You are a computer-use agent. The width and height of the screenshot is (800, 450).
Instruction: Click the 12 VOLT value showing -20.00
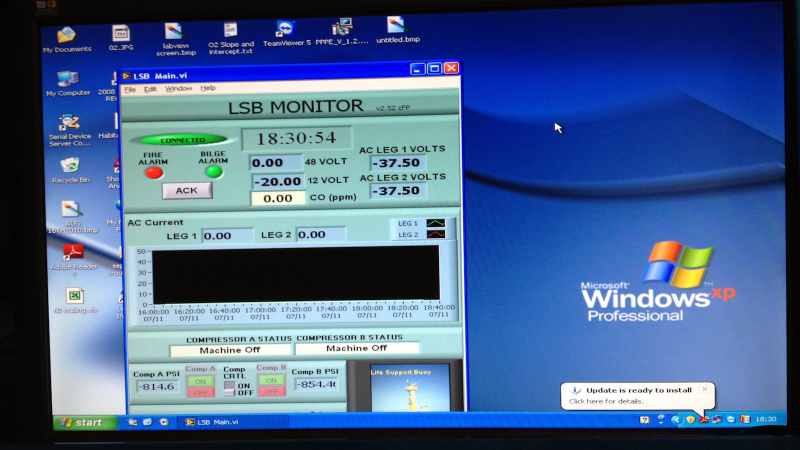pyautogui.click(x=278, y=181)
